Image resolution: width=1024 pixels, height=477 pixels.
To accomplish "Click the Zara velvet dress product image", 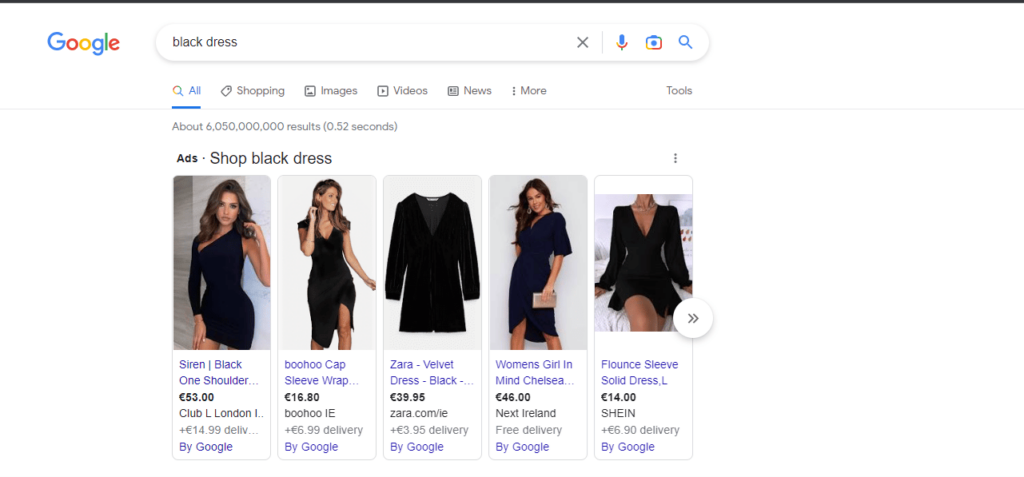I will tap(432, 262).
